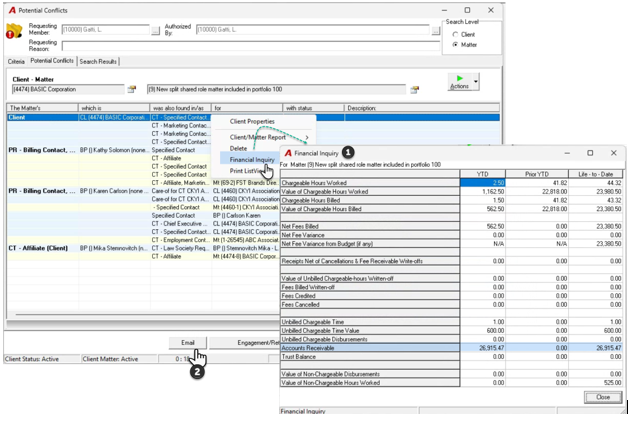Select the Accounts Receivable row label

point(370,348)
